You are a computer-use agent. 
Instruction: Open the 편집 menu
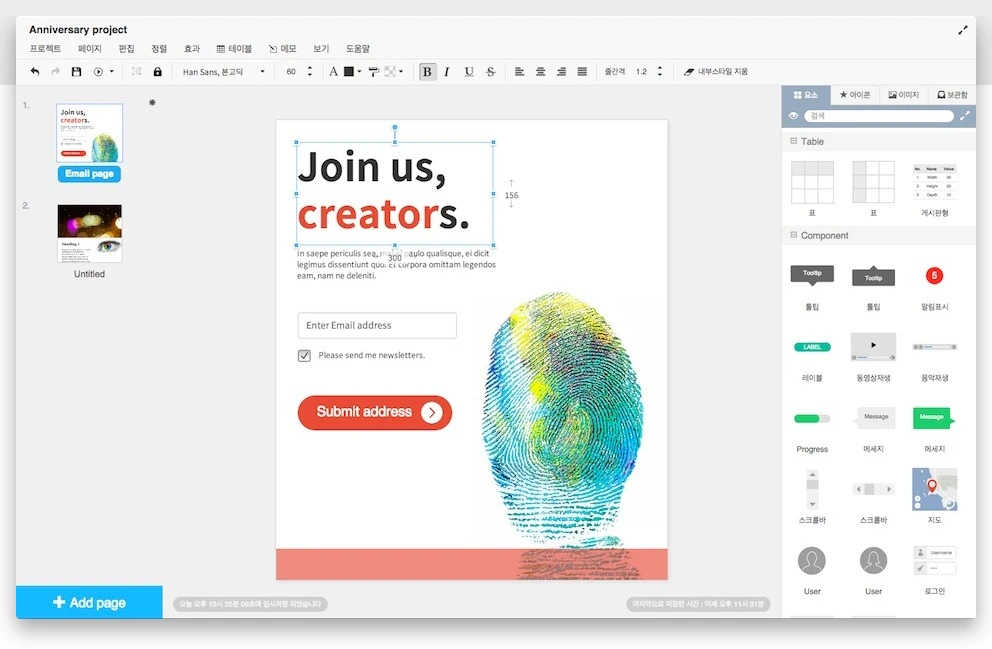pos(127,49)
